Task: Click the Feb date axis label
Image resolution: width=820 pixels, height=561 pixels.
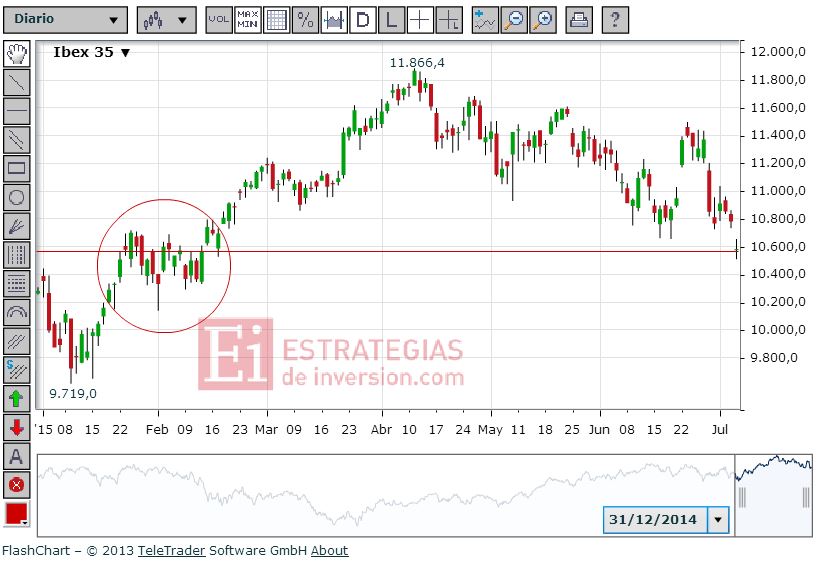Action: click(x=157, y=430)
